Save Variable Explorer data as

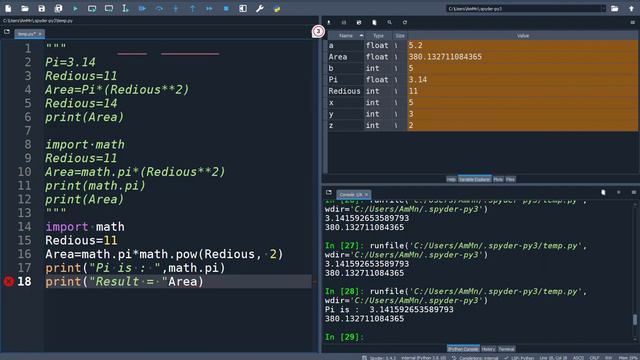coord(359,22)
